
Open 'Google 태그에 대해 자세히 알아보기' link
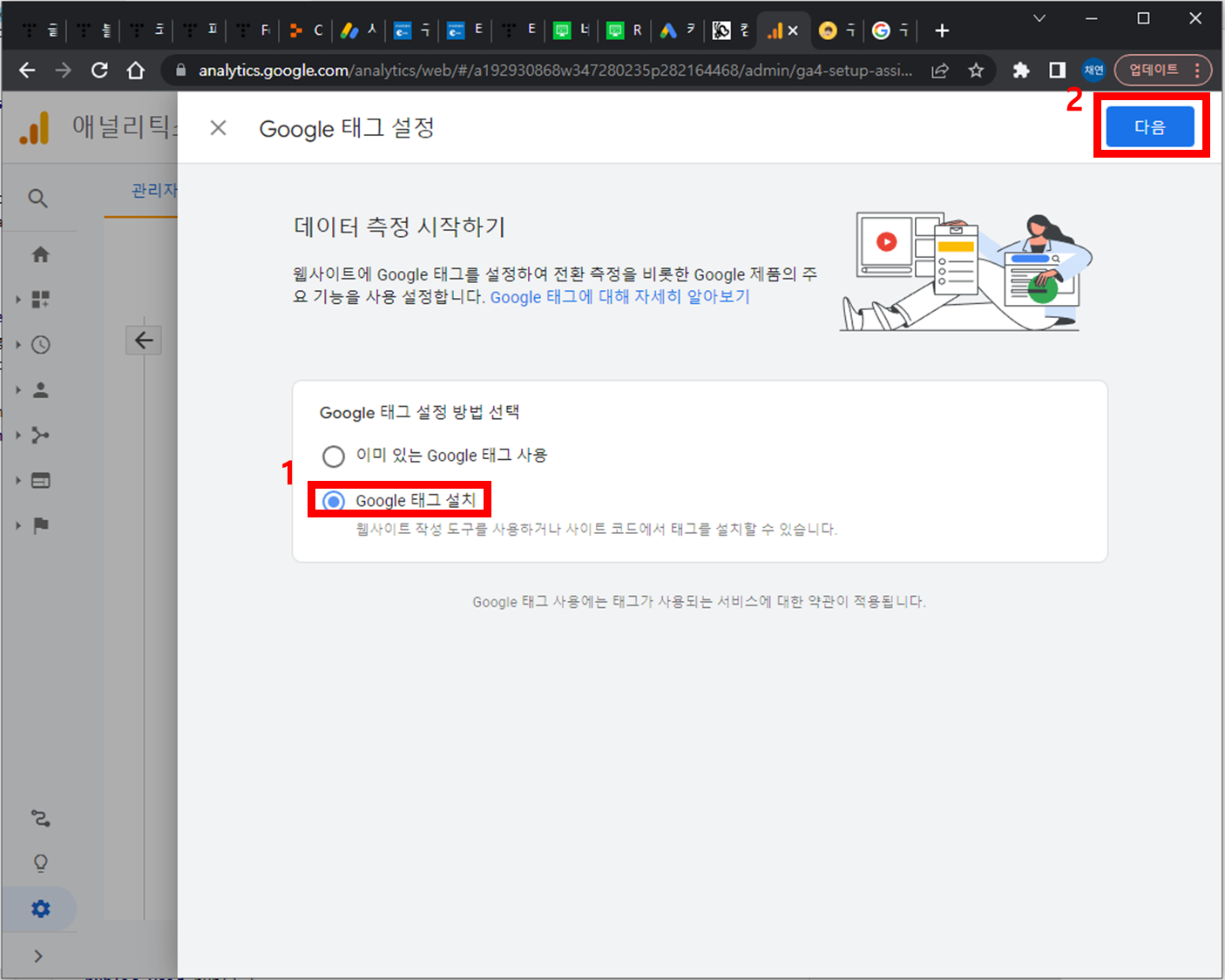(619, 297)
